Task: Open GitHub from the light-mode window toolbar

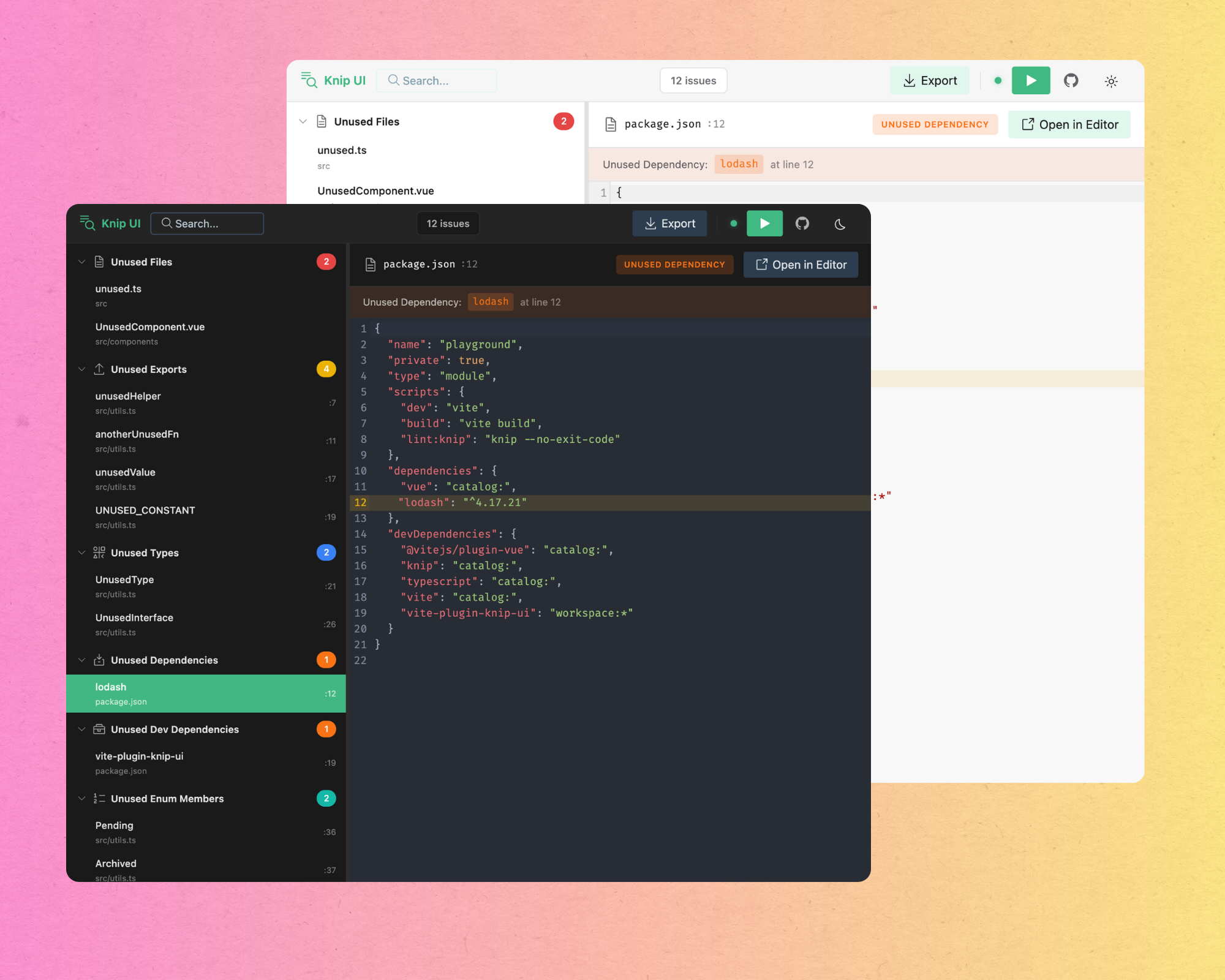Action: pyautogui.click(x=1071, y=80)
